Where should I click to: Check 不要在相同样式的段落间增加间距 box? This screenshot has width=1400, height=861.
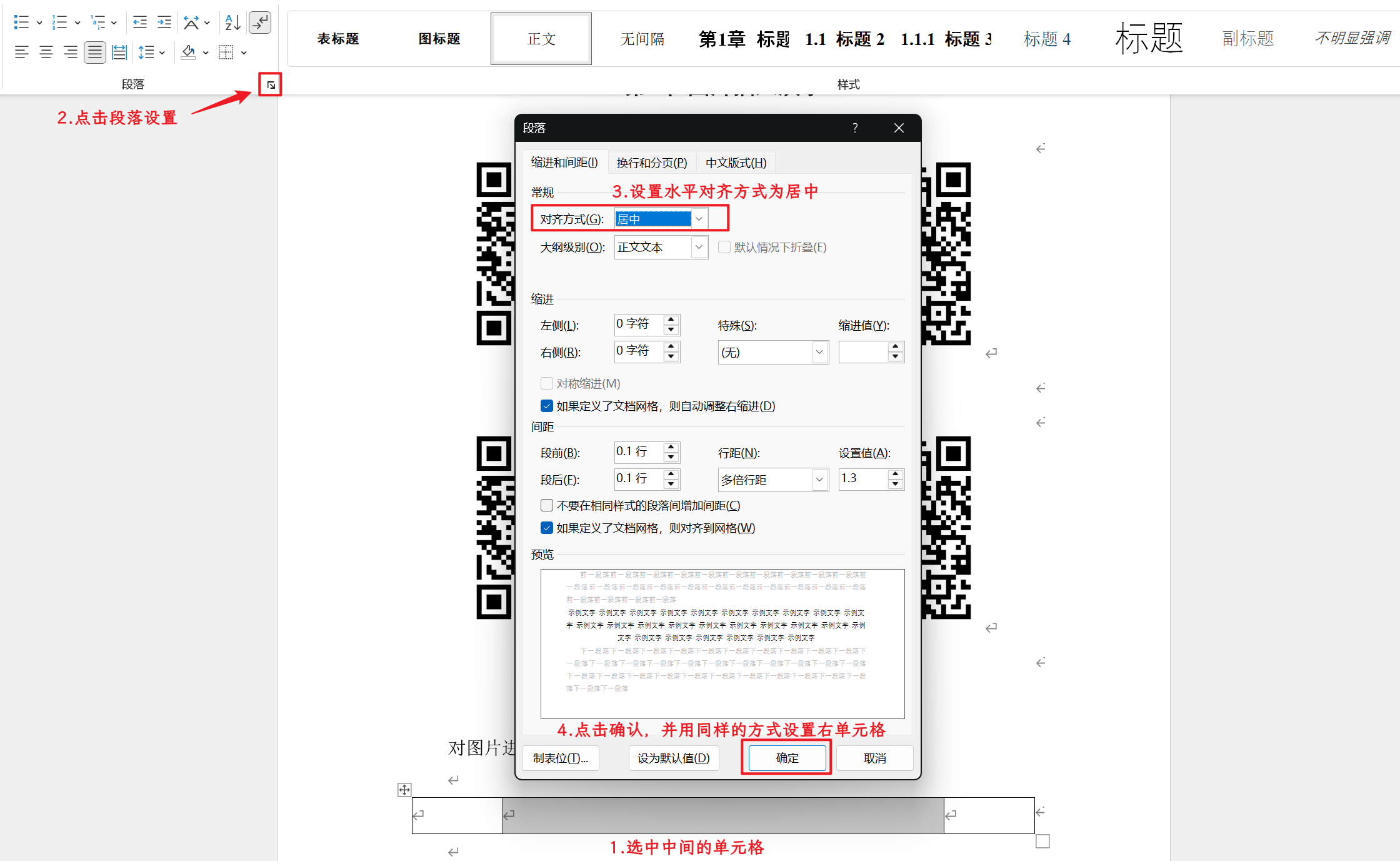tap(547, 505)
